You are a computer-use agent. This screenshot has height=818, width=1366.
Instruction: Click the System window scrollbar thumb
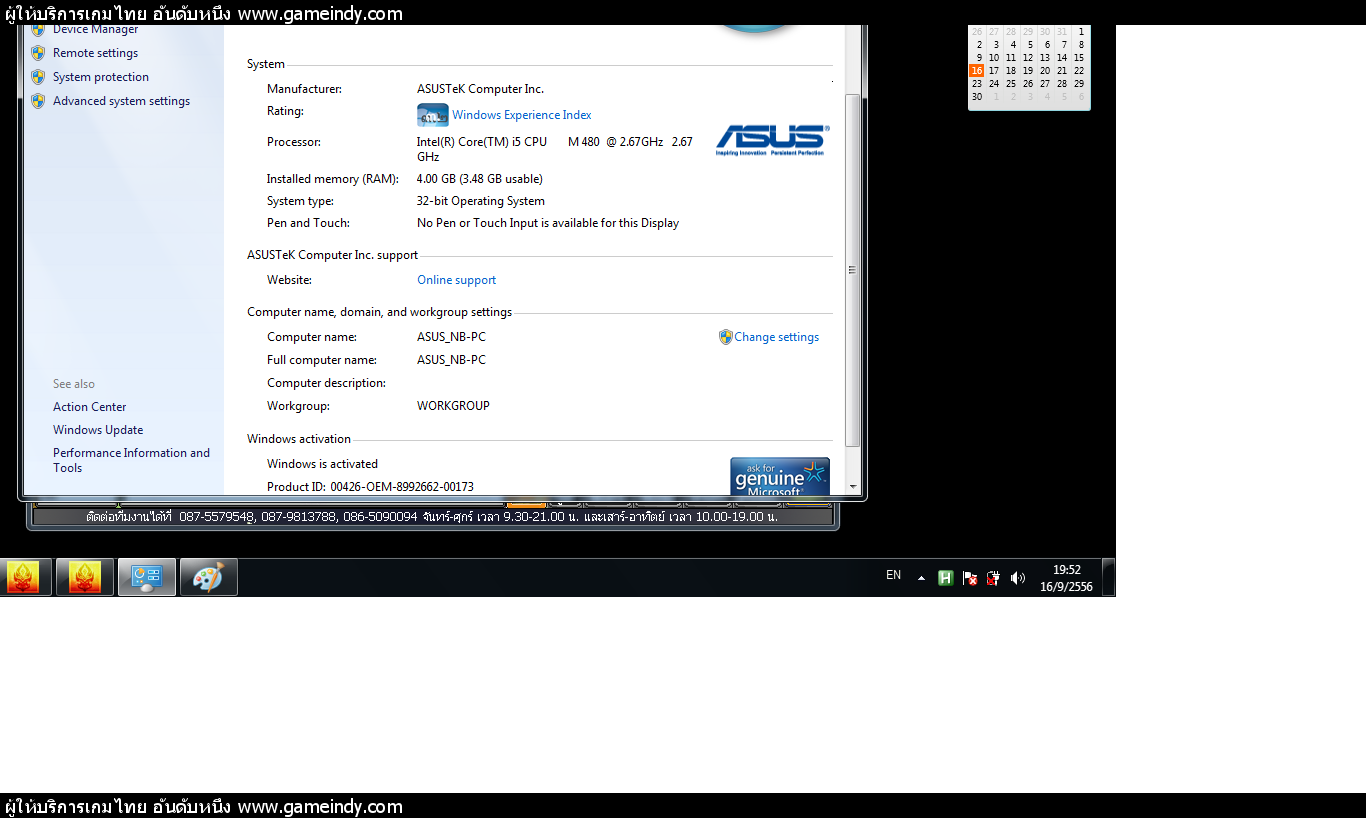[852, 270]
